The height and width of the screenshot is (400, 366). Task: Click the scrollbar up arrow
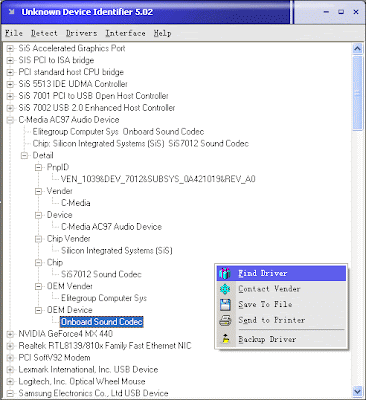(x=357, y=49)
